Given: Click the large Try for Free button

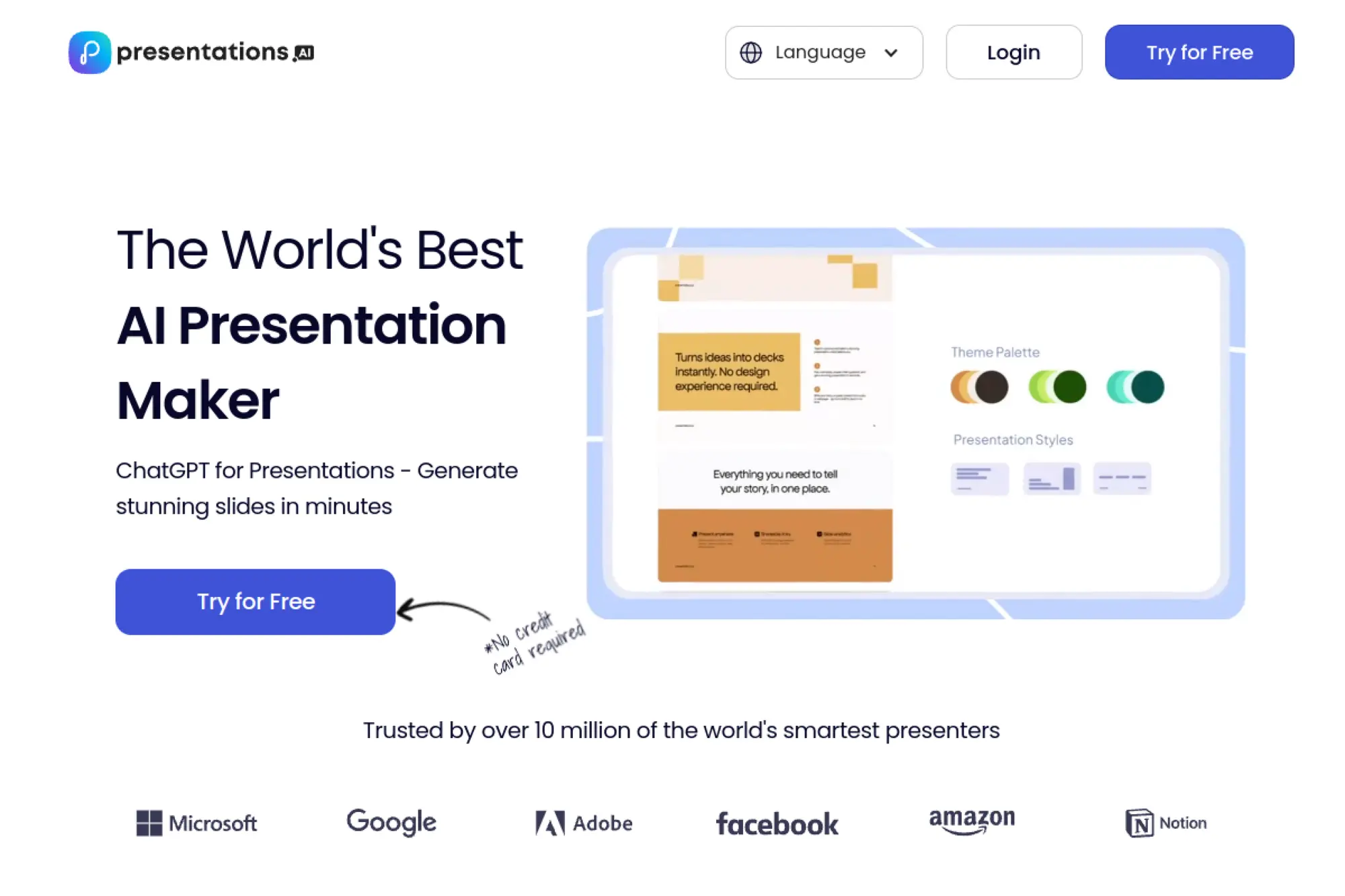Looking at the screenshot, I should pyautogui.click(x=256, y=602).
